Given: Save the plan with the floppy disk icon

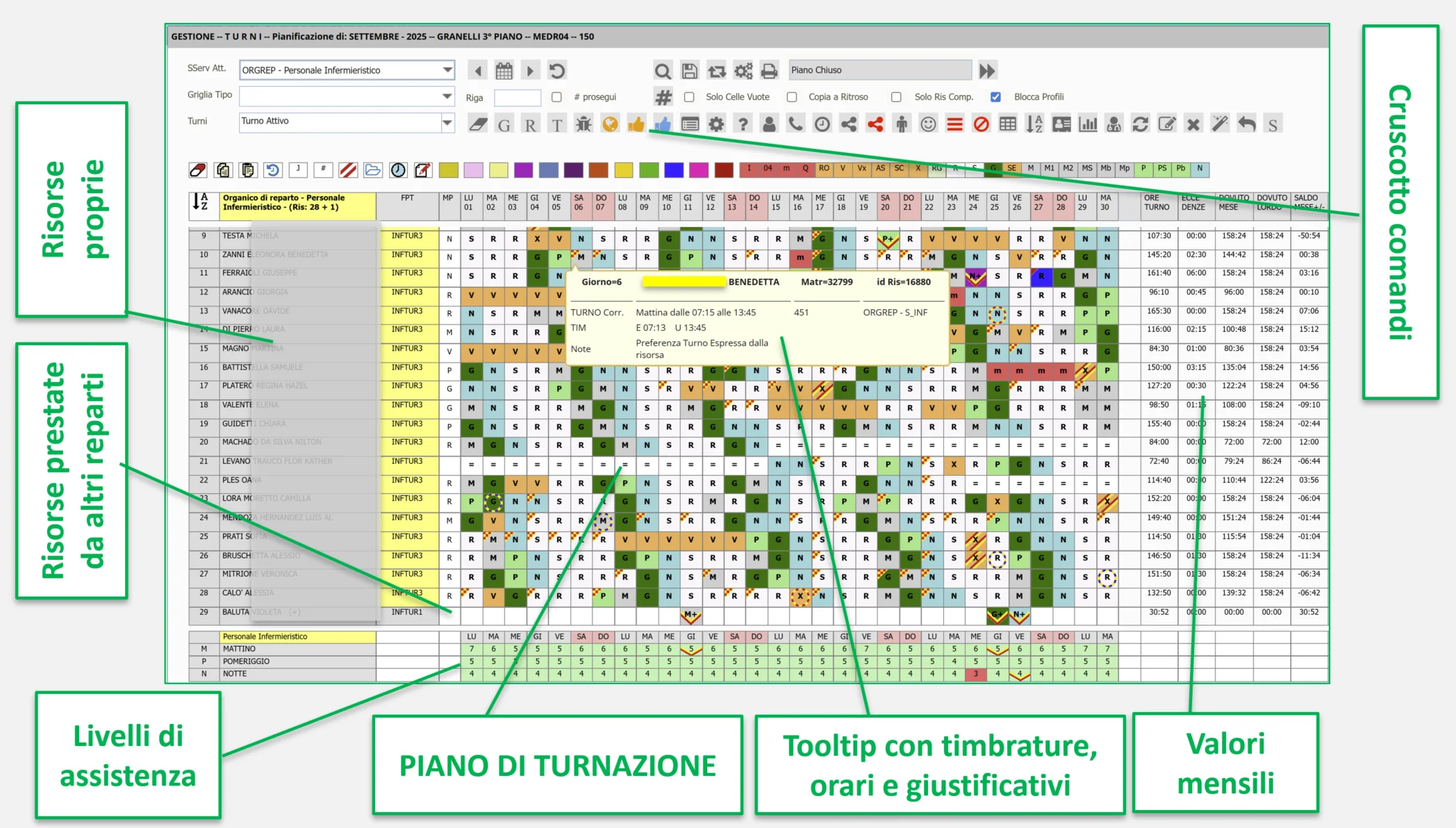Looking at the screenshot, I should 689,71.
